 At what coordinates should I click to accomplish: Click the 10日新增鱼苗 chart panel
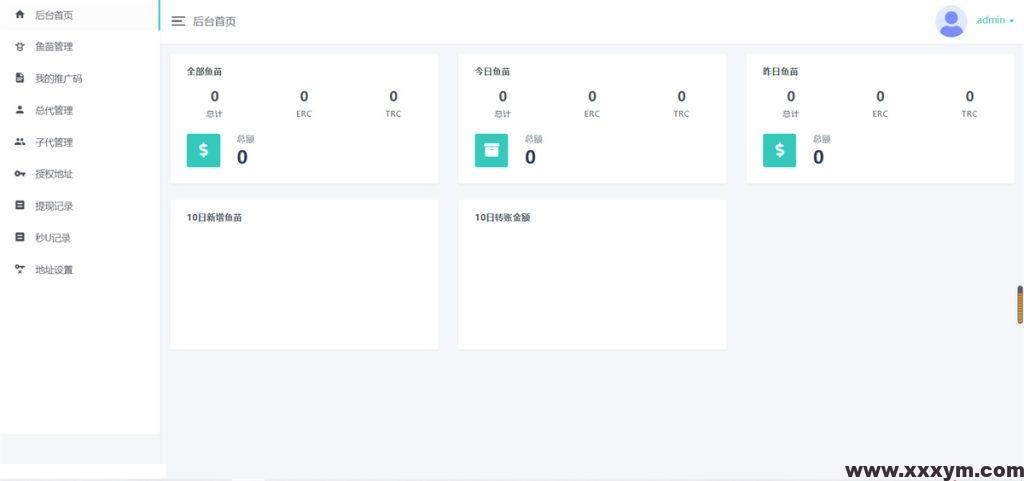point(304,280)
